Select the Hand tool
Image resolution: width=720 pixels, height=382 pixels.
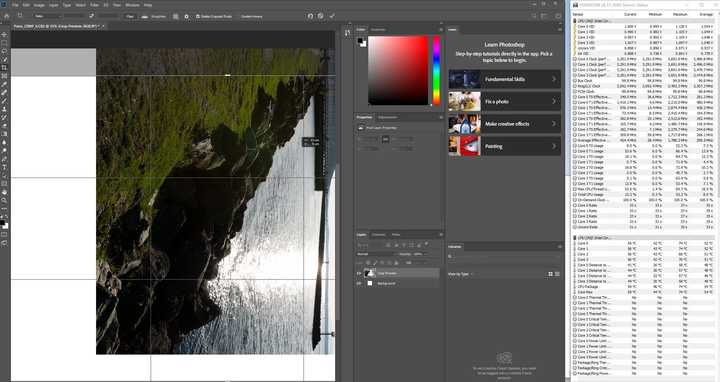pyautogui.click(x=4, y=192)
